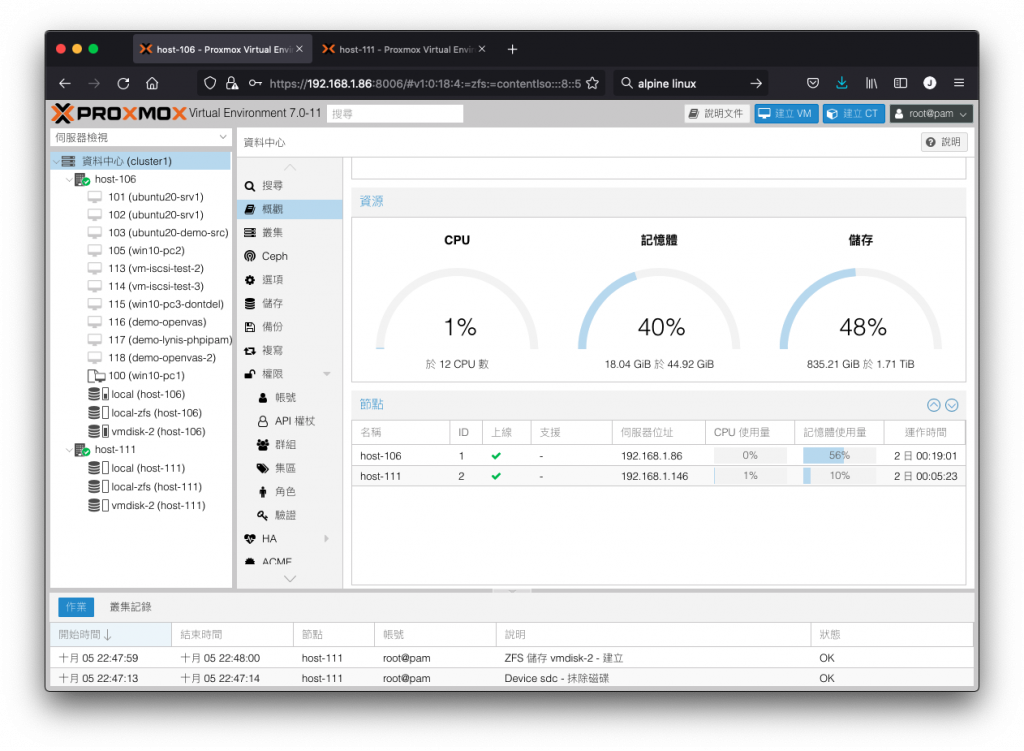
Task: Switch to the 叢集記錄 cluster log tab
Action: [131, 607]
